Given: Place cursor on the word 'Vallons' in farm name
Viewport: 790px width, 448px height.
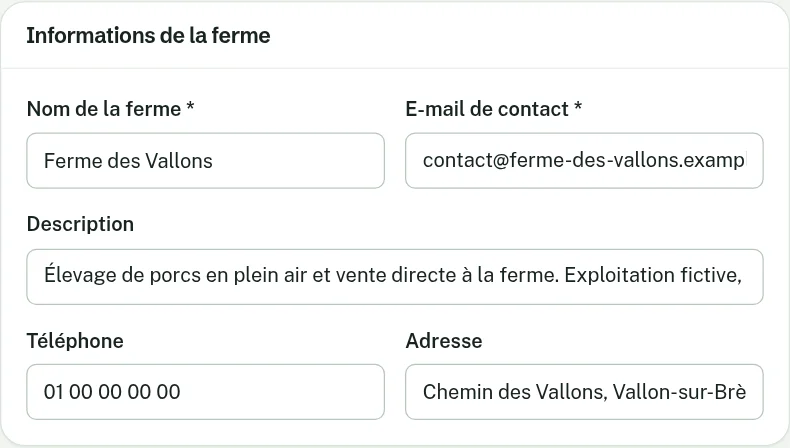Looking at the screenshot, I should 179,161.
